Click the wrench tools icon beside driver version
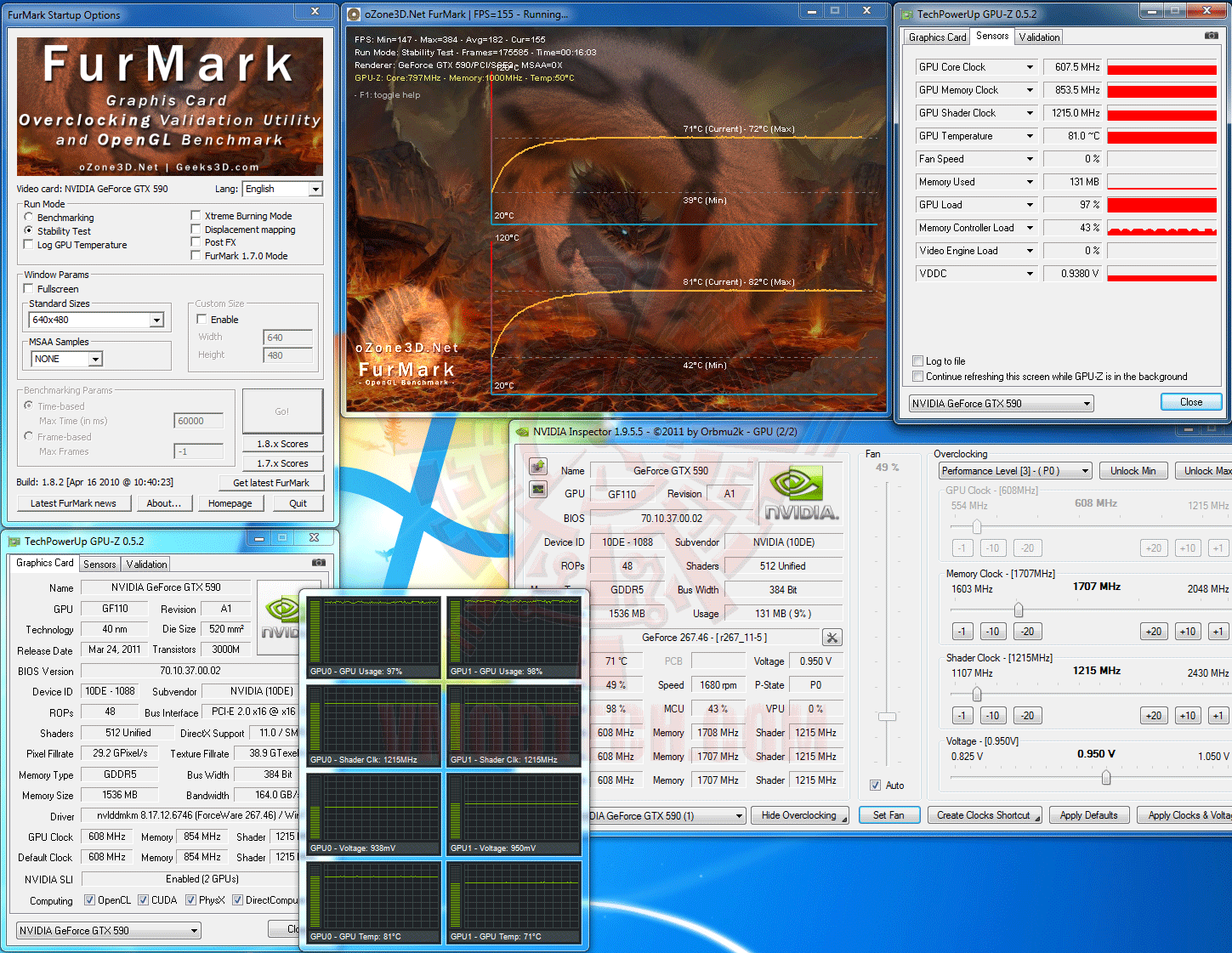This screenshot has height=953, width=1232. [832, 638]
